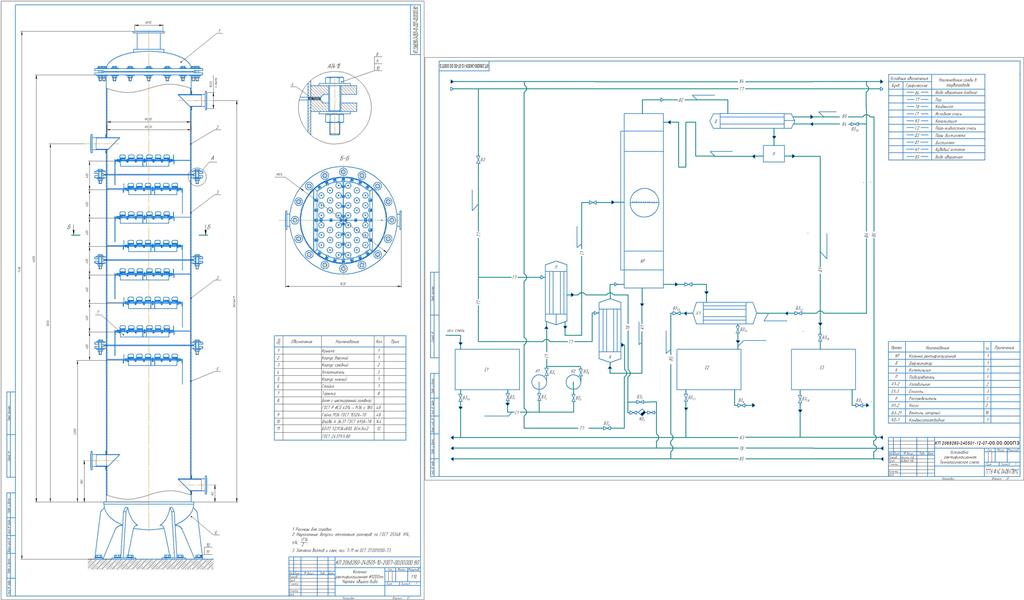The image size is (1024, 600).
Task: Click the "Колонна ректификационная" row in equipment list
Action: point(953,356)
